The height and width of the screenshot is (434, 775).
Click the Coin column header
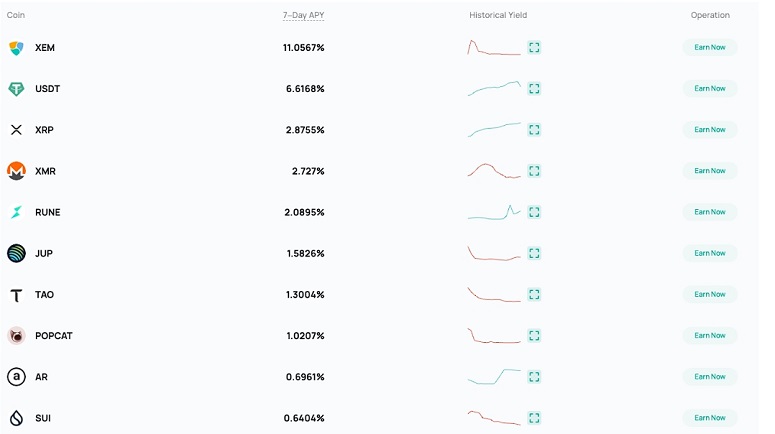[16, 15]
